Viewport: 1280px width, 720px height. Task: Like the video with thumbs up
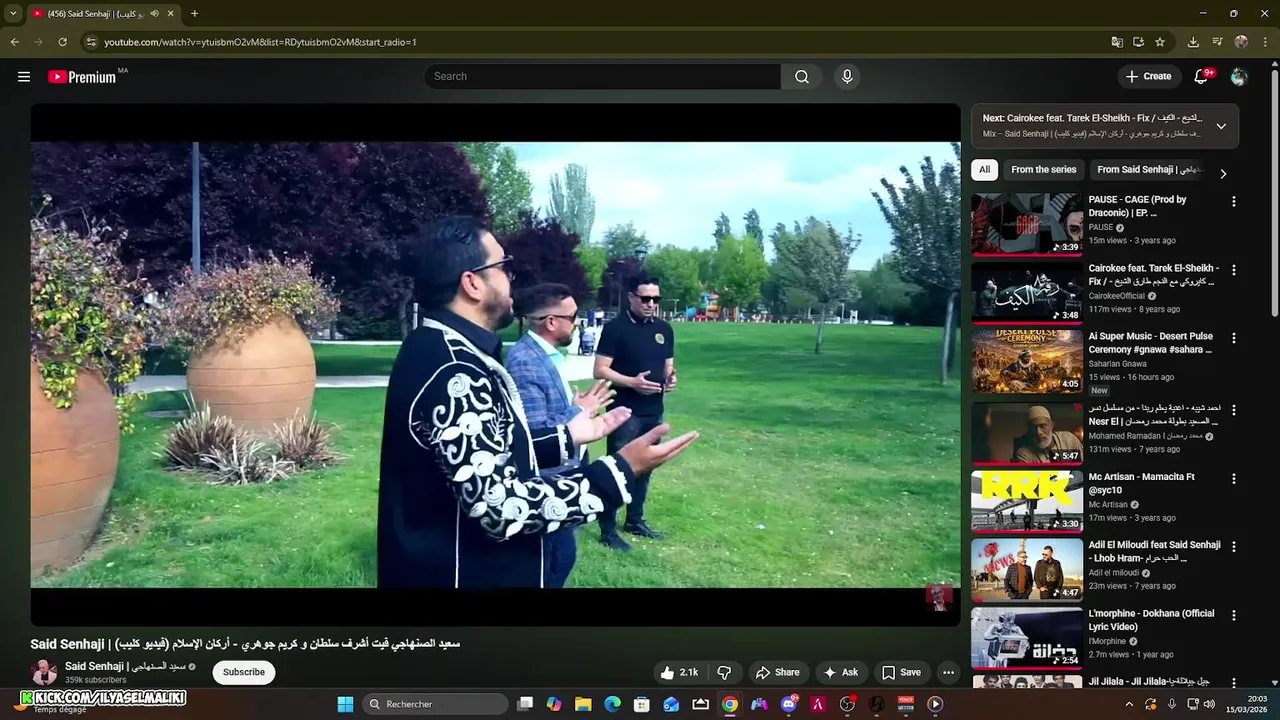click(x=678, y=673)
